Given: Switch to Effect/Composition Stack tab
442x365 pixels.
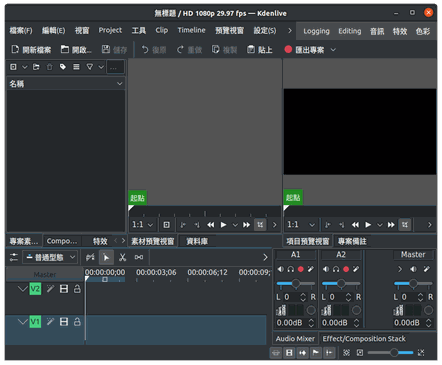Looking at the screenshot, I should (x=364, y=339).
